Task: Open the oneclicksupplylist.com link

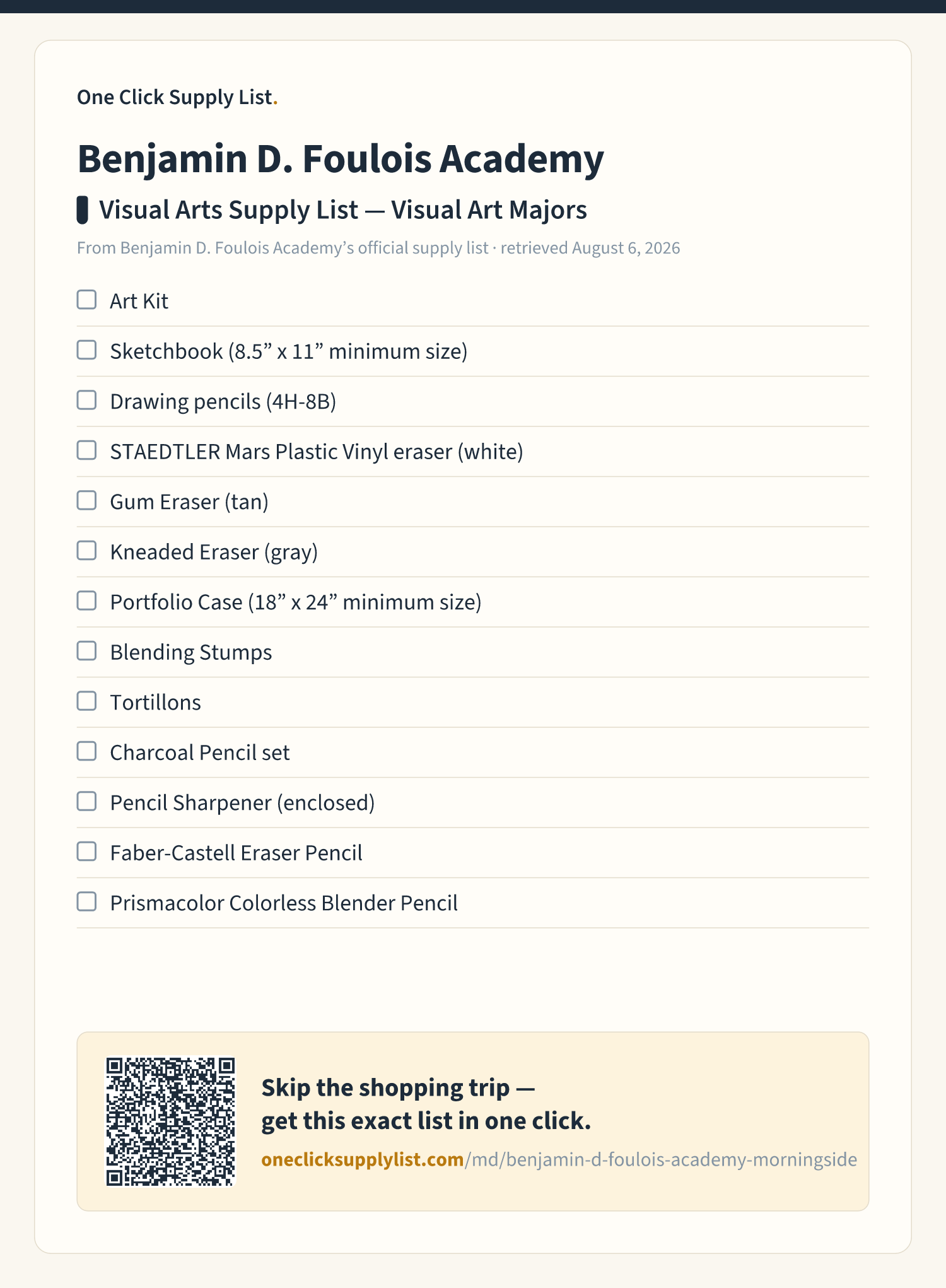Action: (x=559, y=1159)
